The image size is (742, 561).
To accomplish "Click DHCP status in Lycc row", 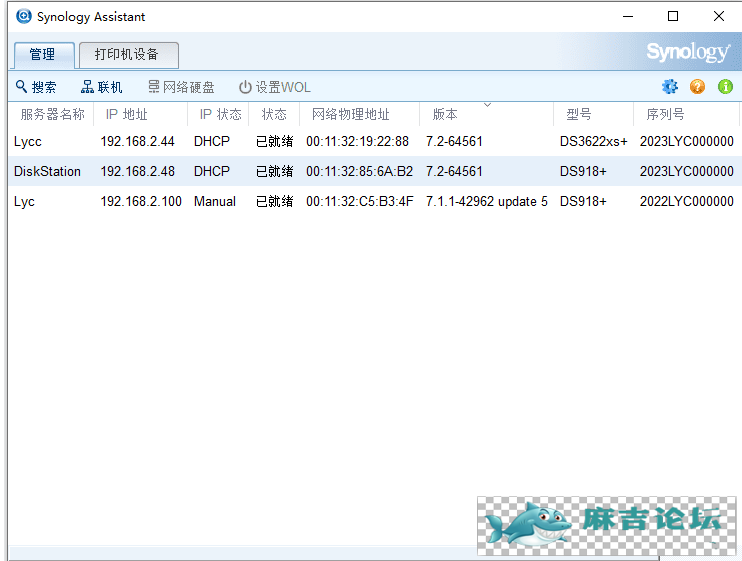I will (212, 141).
